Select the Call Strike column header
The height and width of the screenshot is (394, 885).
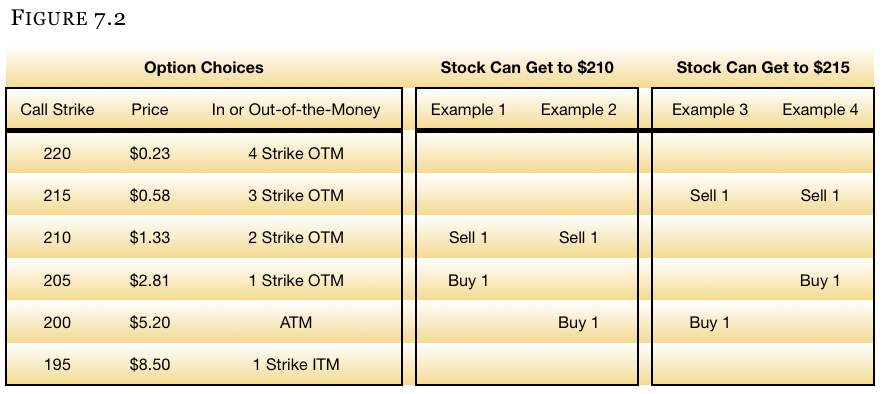(57, 109)
